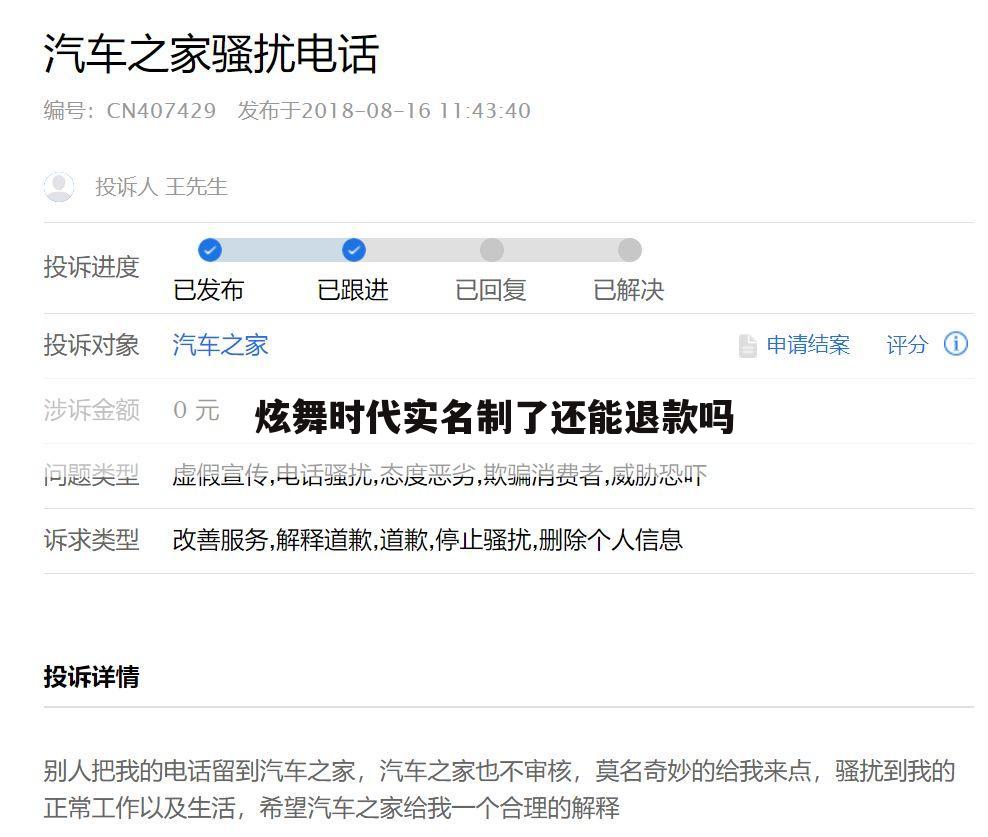Click the complaint detail paragraph text
This screenshot has width=988, height=837.
click(x=499, y=789)
